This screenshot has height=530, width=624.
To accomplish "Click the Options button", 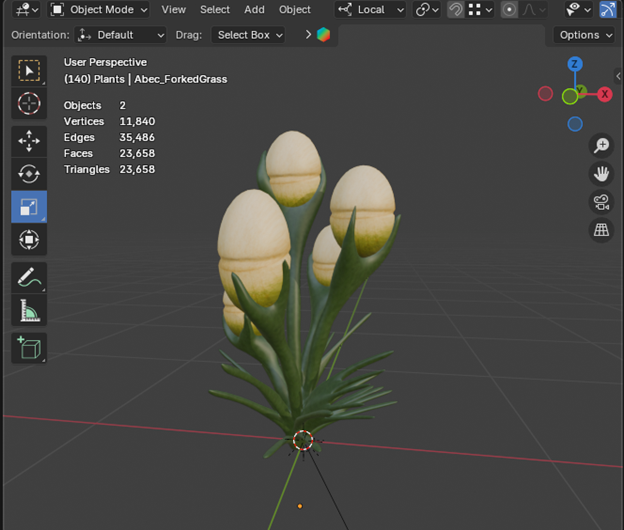I will tap(584, 35).
